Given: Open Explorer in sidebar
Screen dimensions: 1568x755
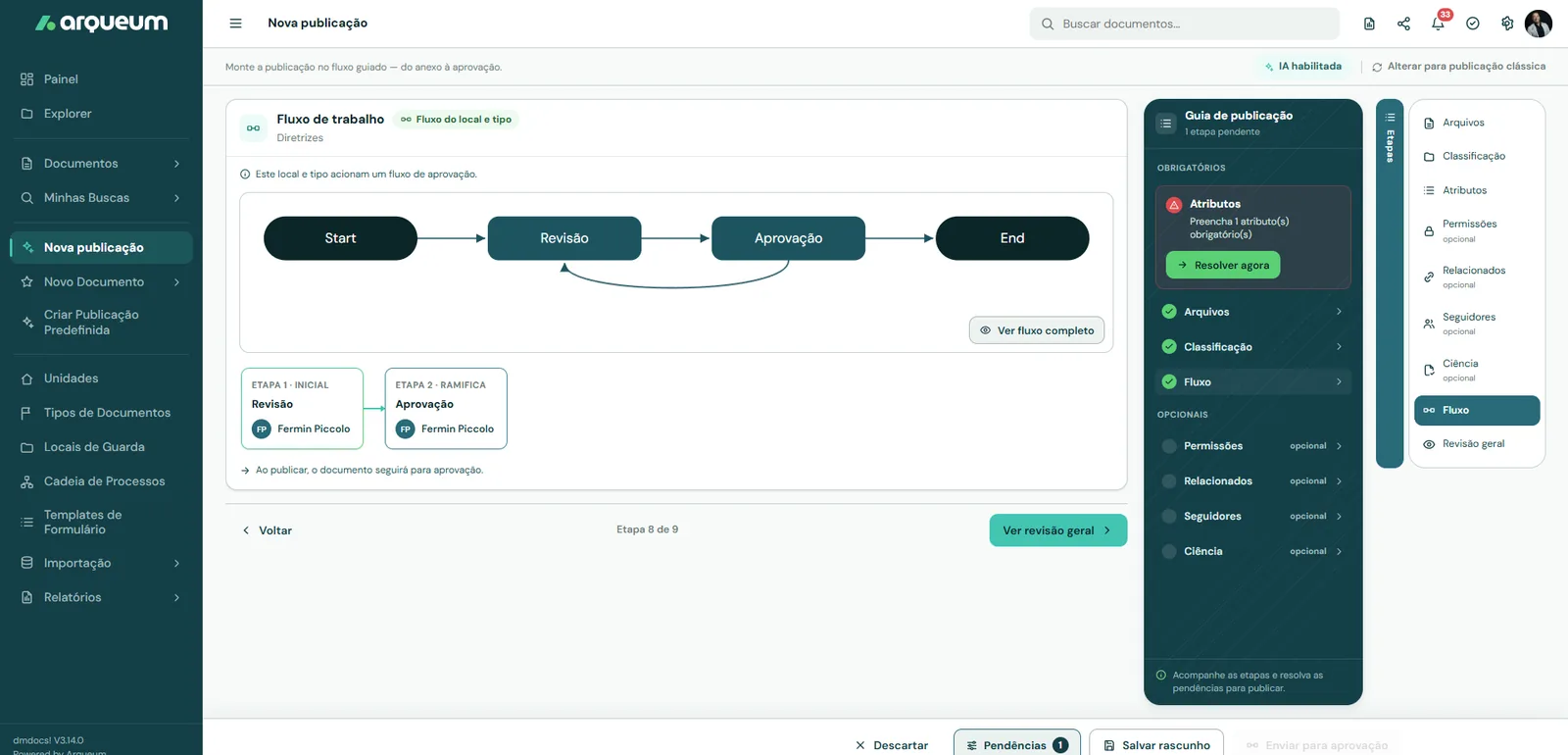Looking at the screenshot, I should click(101, 114).
